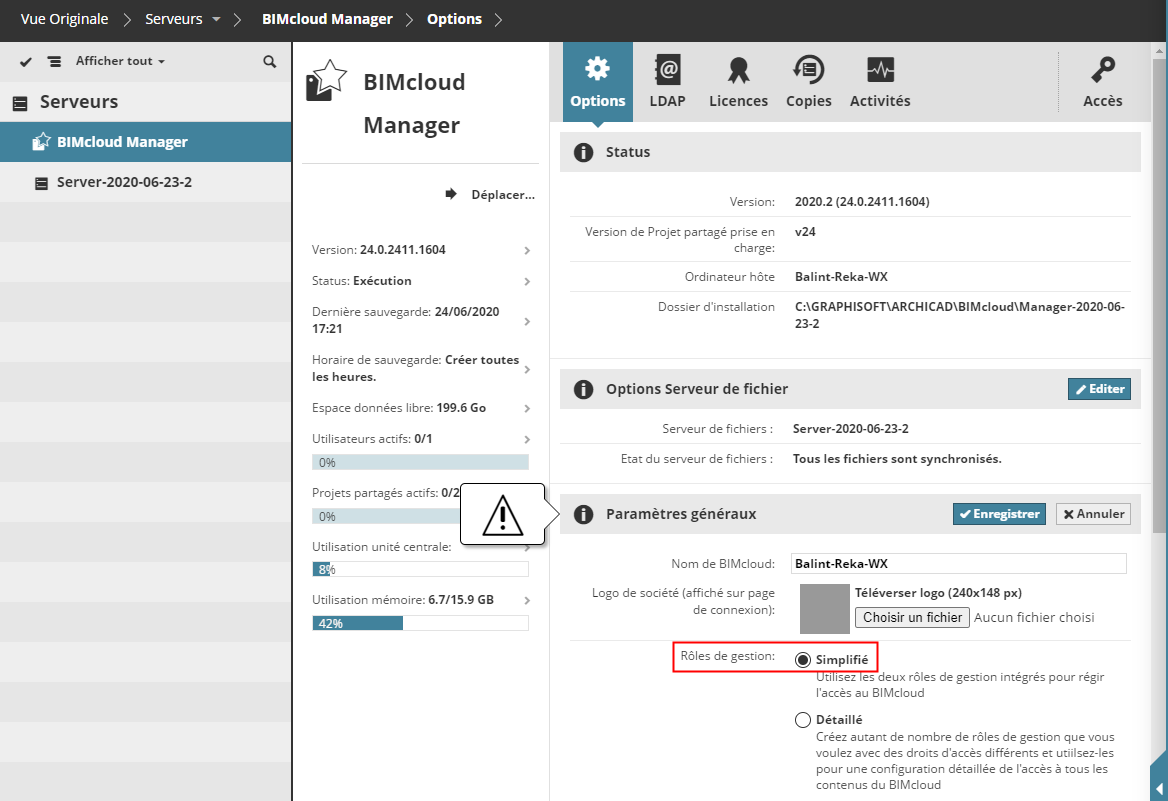Click the Enregistrer button
1168x801 pixels.
[x=999, y=514]
